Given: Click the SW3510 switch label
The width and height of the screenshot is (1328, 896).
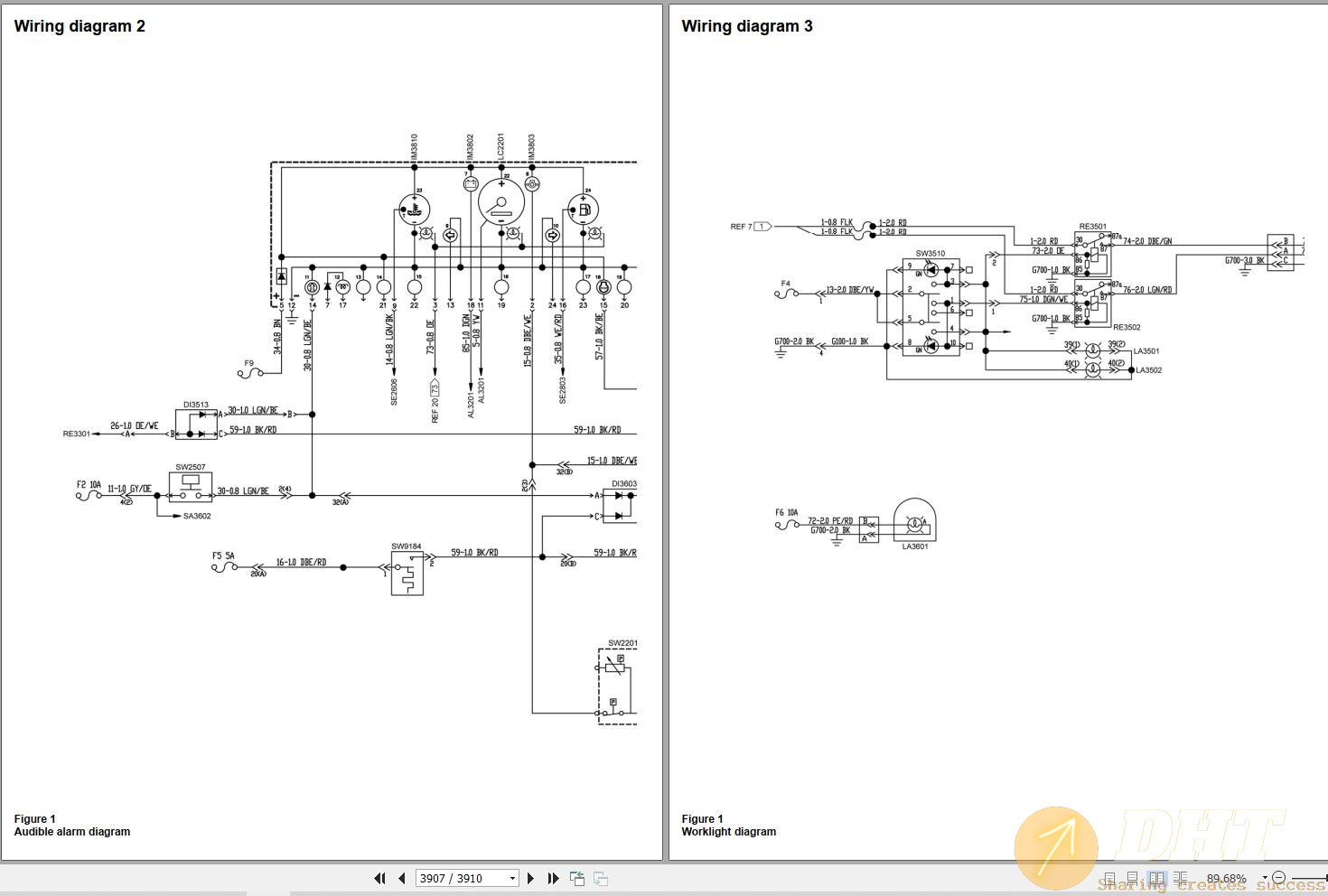Looking at the screenshot, I should click(931, 254).
